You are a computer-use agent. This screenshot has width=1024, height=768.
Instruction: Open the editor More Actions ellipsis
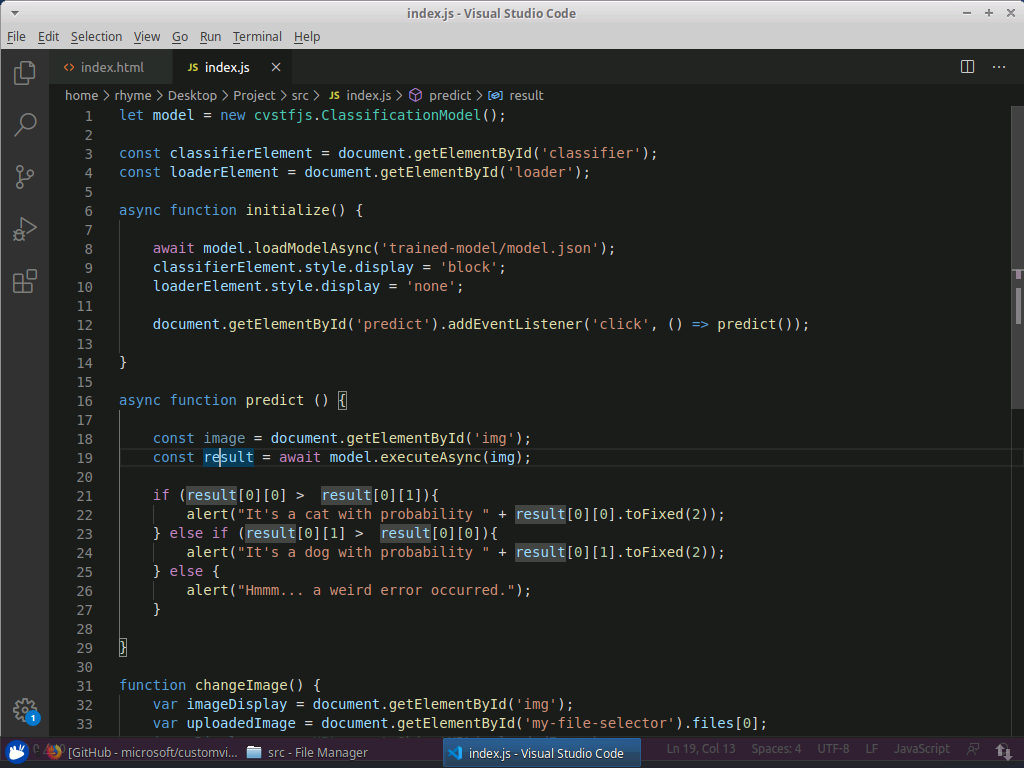tap(999, 67)
